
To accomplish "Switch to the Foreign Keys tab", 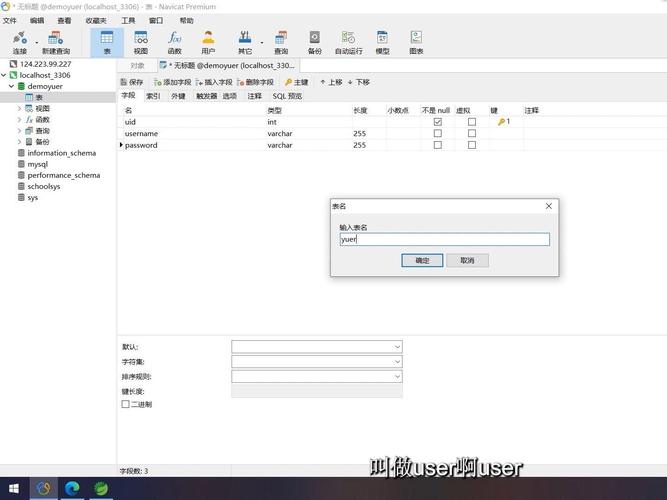I will 178,96.
